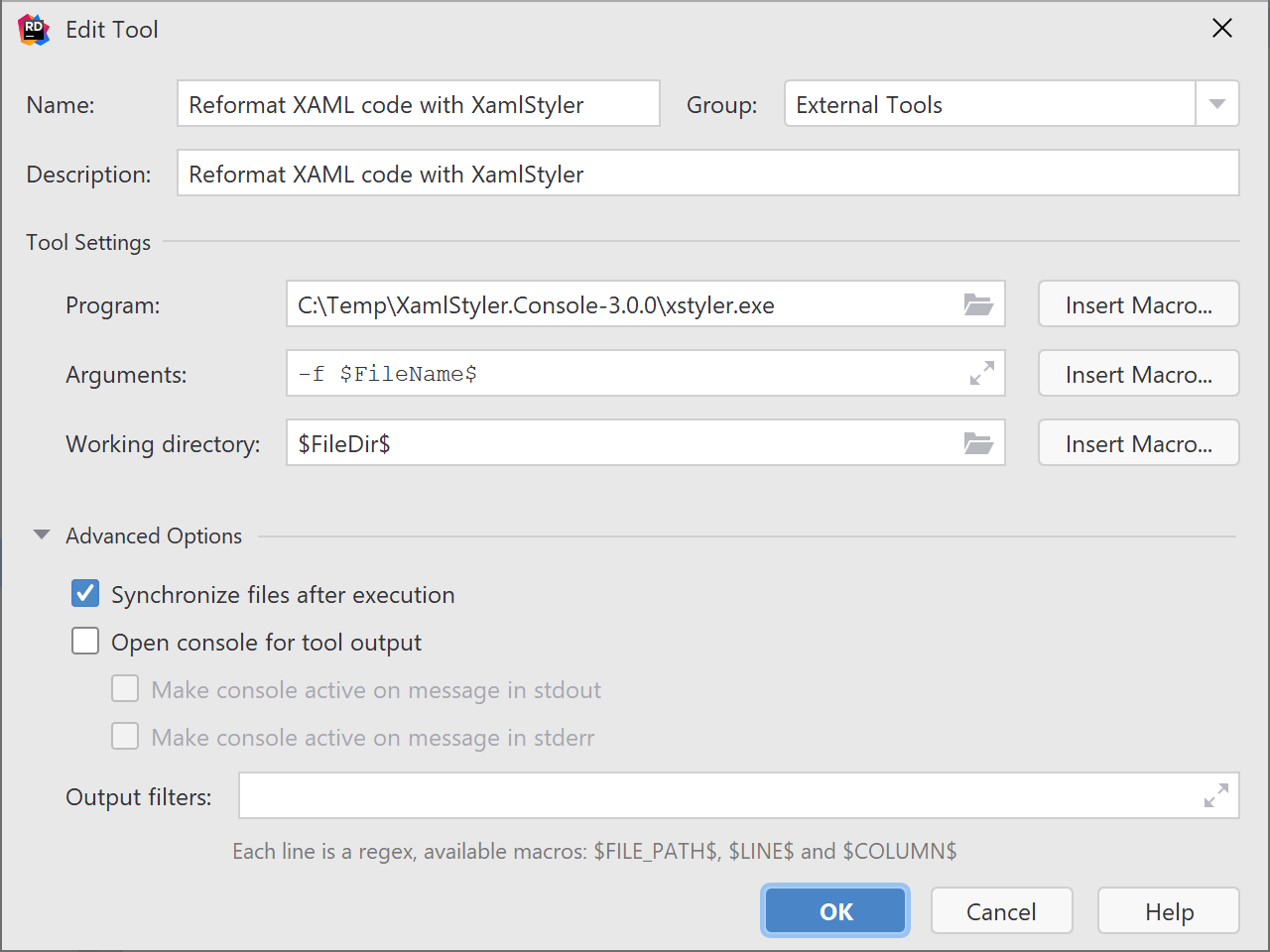Focus the Description input field
Viewport: 1270px width, 952px height.
708,174
